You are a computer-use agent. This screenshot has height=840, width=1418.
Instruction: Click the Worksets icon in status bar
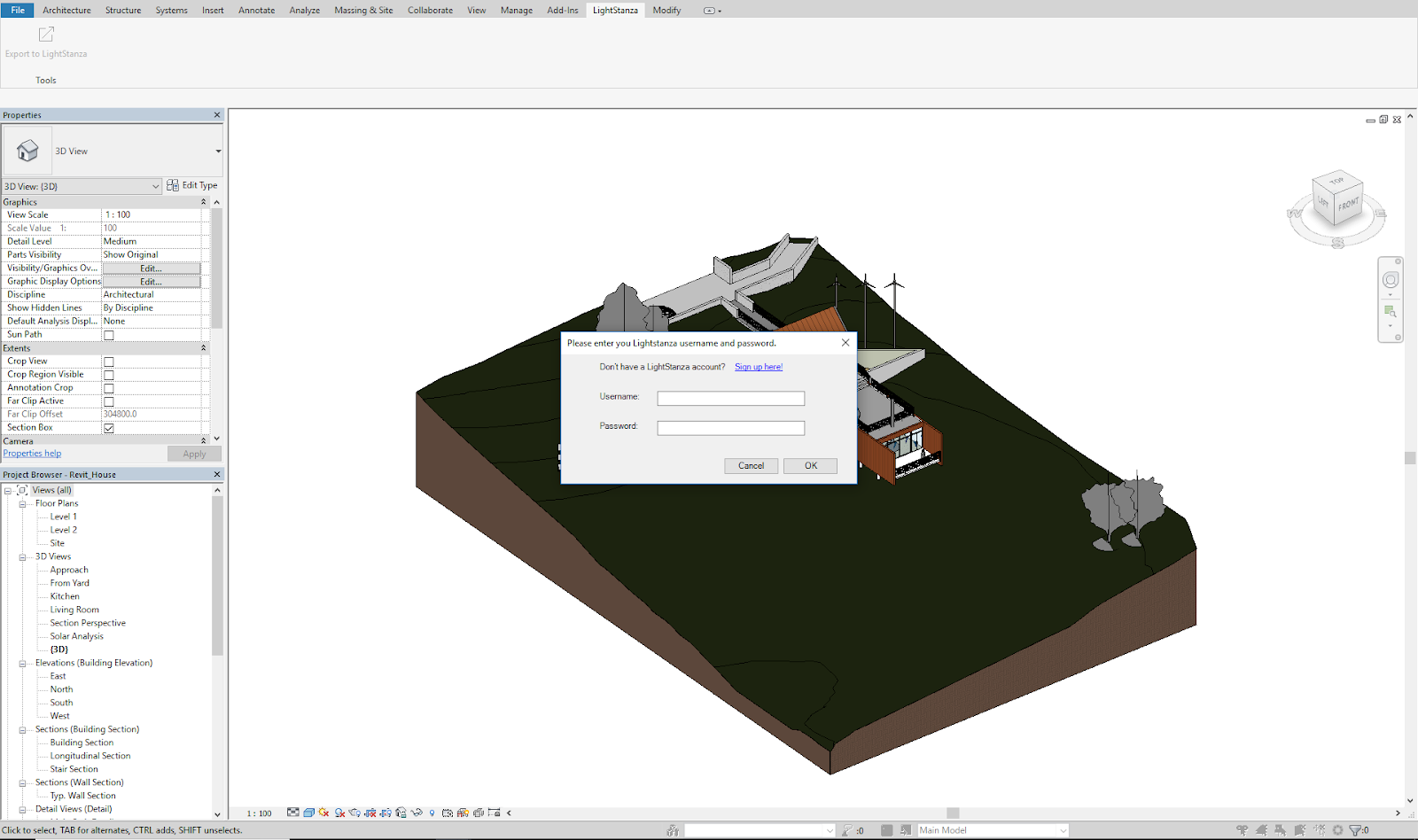click(673, 830)
